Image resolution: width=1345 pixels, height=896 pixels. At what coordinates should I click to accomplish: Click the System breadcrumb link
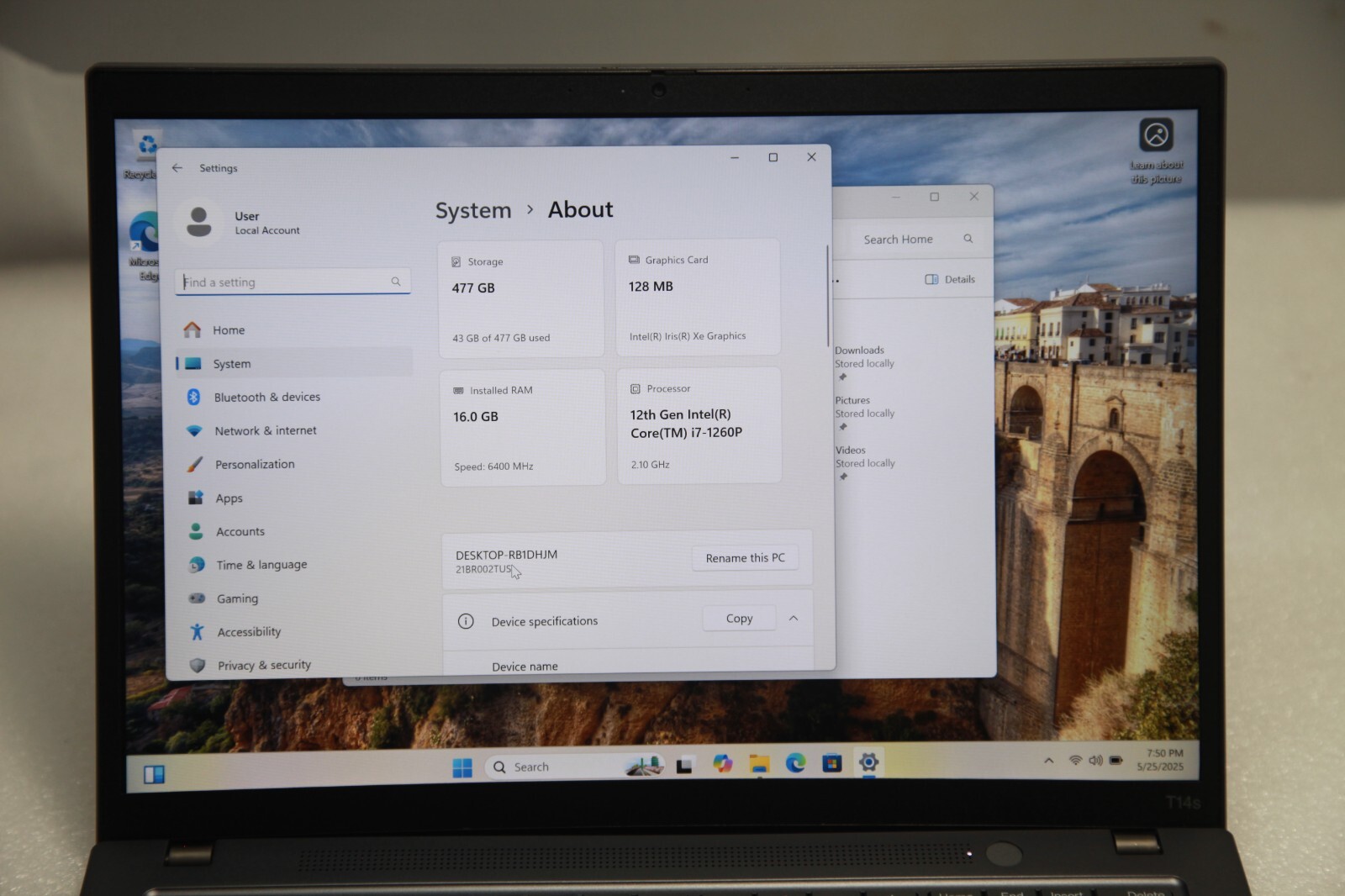pyautogui.click(x=473, y=210)
